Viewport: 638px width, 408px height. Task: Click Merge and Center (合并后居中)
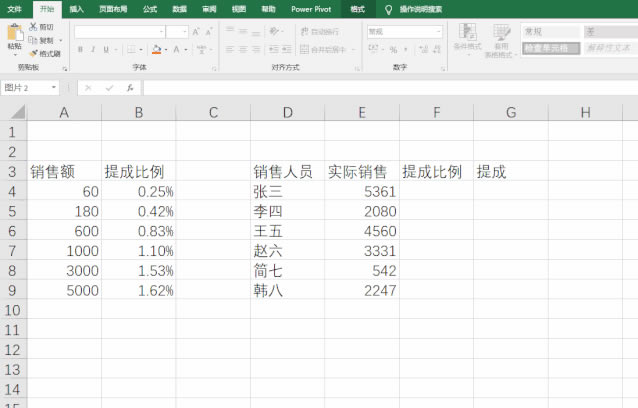pos(323,49)
